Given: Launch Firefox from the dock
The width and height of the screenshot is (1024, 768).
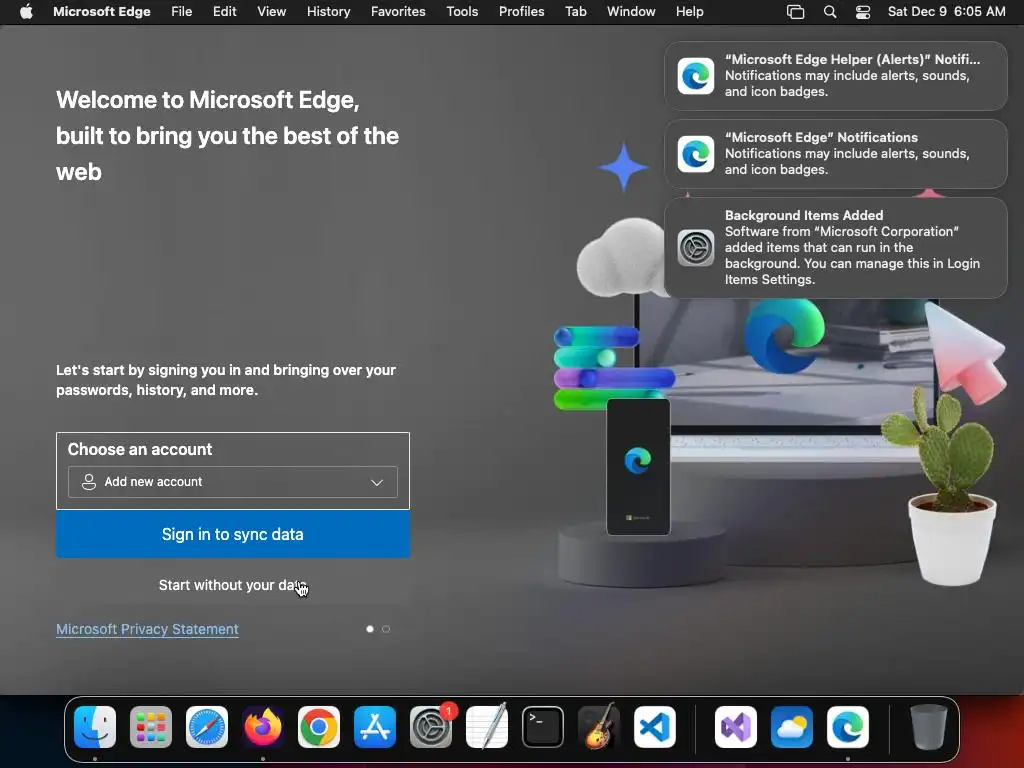Looking at the screenshot, I should (x=263, y=727).
